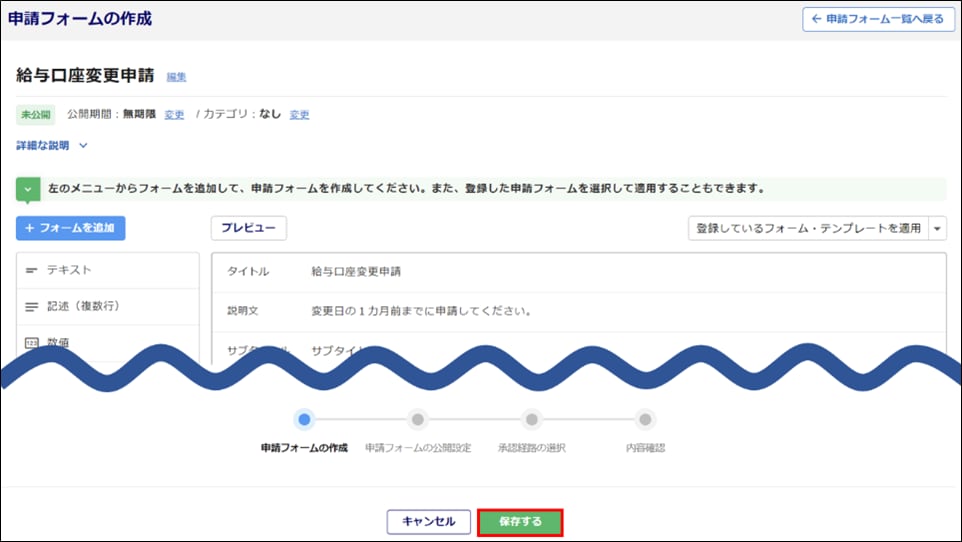Image resolution: width=962 pixels, height=542 pixels.
Task: Click the 申請フォームの公開設定 step circle
Action: [418, 420]
